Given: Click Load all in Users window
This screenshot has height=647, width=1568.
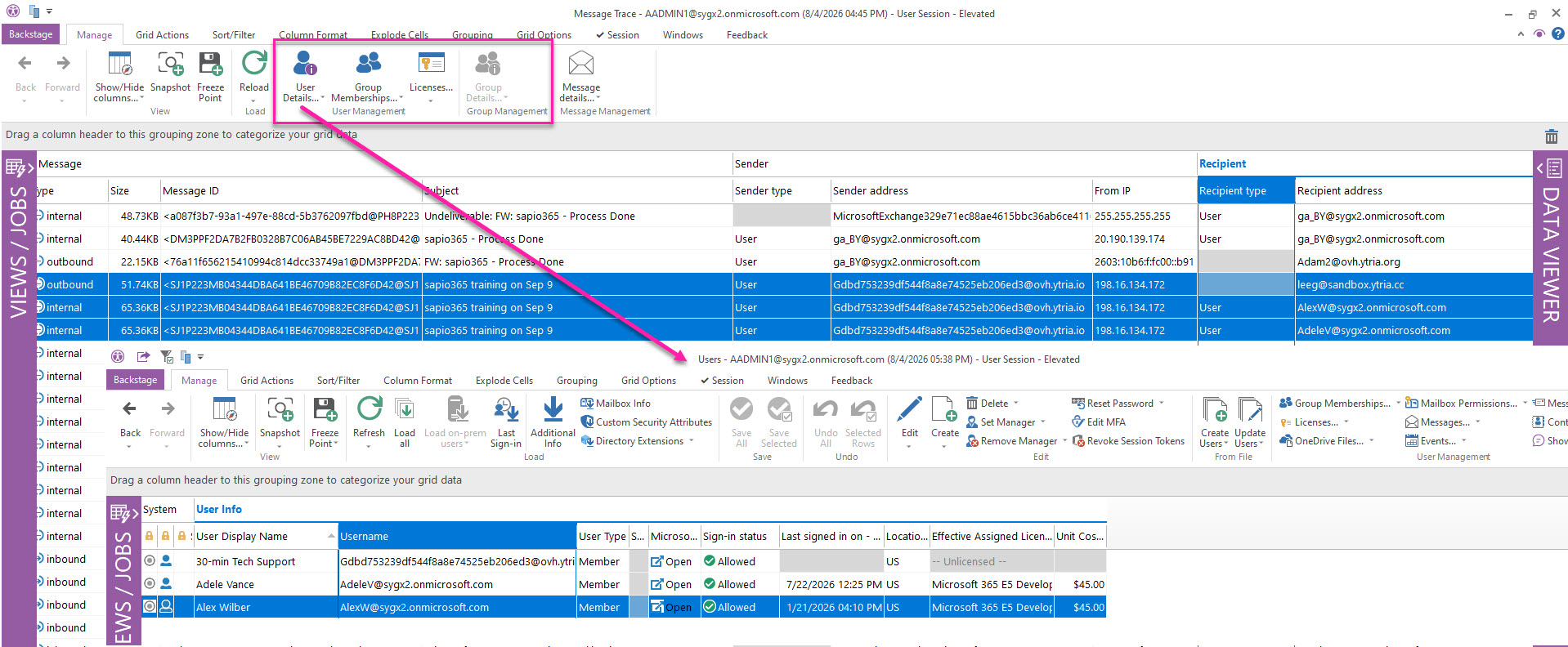Looking at the screenshot, I should click(405, 422).
